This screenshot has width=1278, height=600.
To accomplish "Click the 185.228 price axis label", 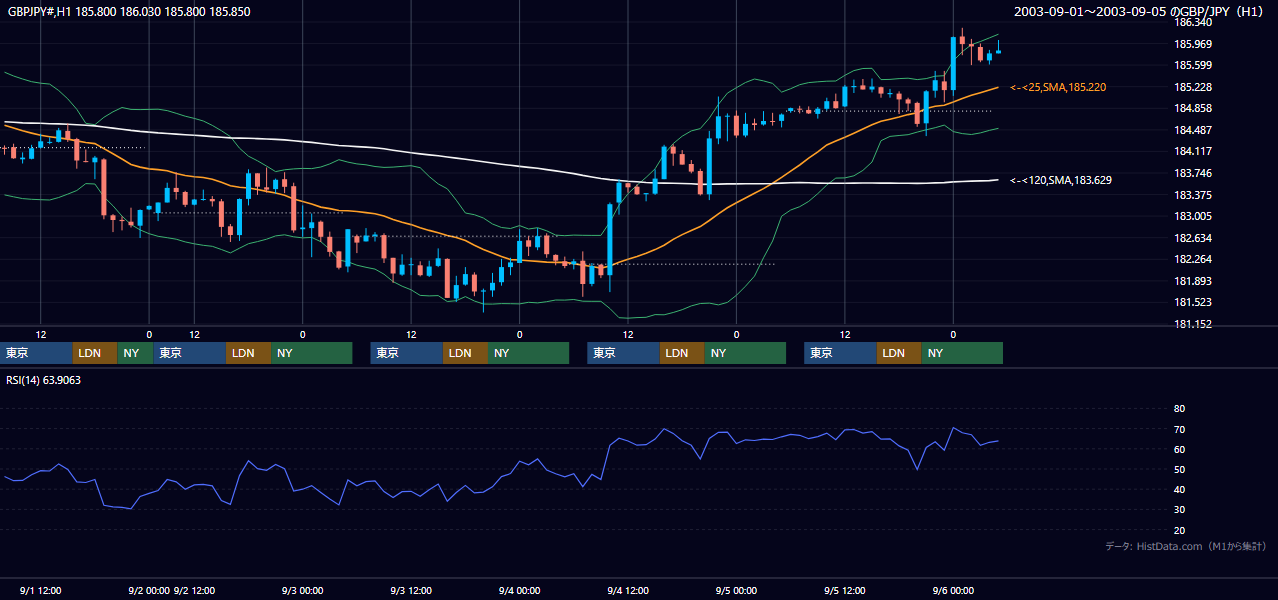I will pos(1193,87).
